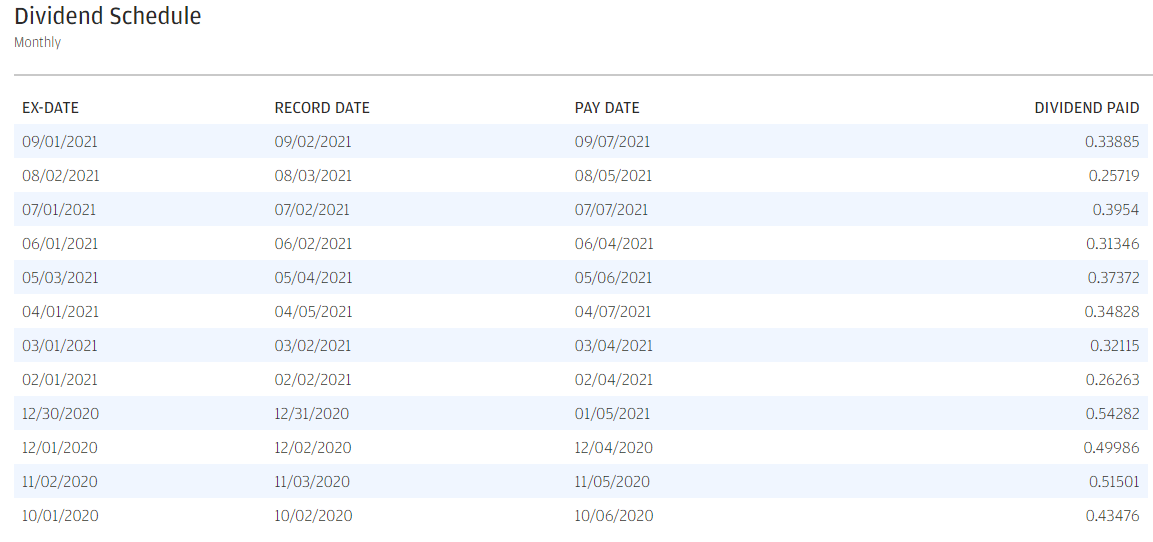Select record date 07/02/2021
1153x542 pixels.
(x=312, y=210)
